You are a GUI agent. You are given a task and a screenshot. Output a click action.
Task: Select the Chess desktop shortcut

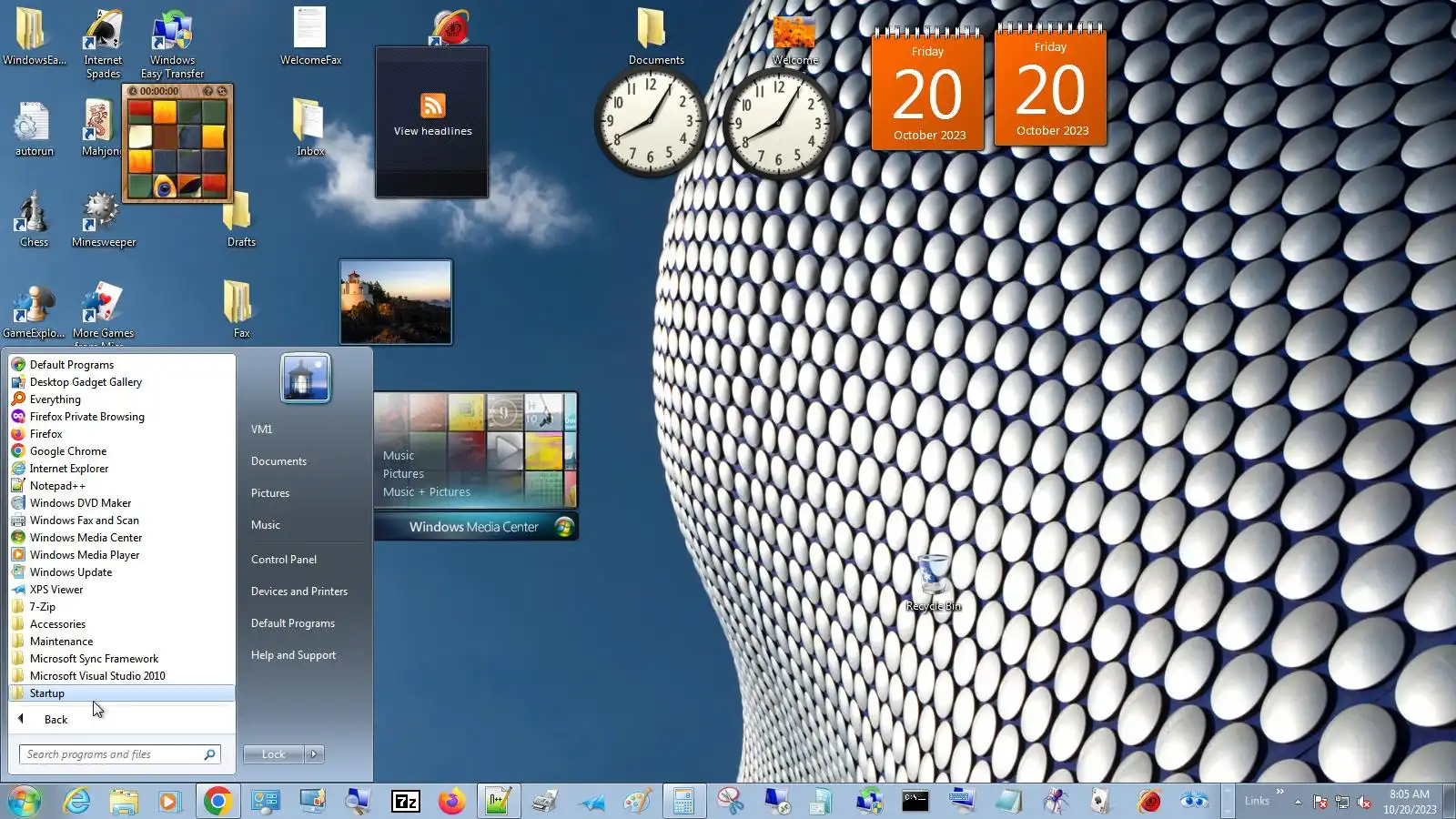(x=34, y=219)
